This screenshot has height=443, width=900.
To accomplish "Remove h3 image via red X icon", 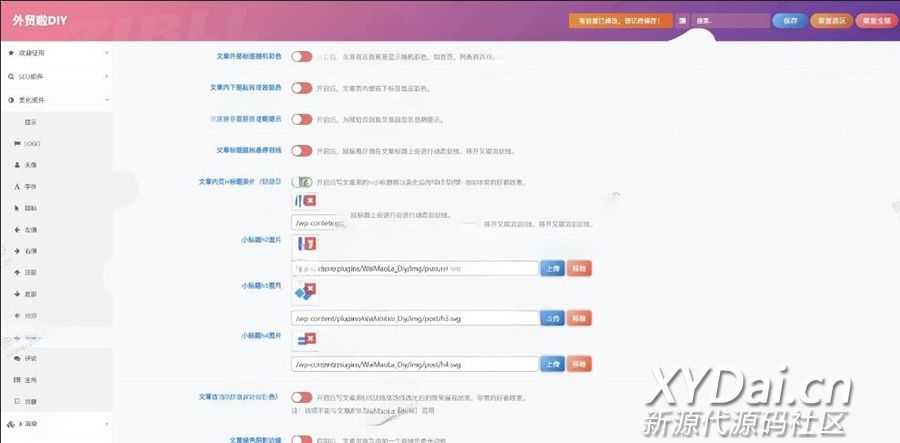I will pyautogui.click(x=311, y=290).
